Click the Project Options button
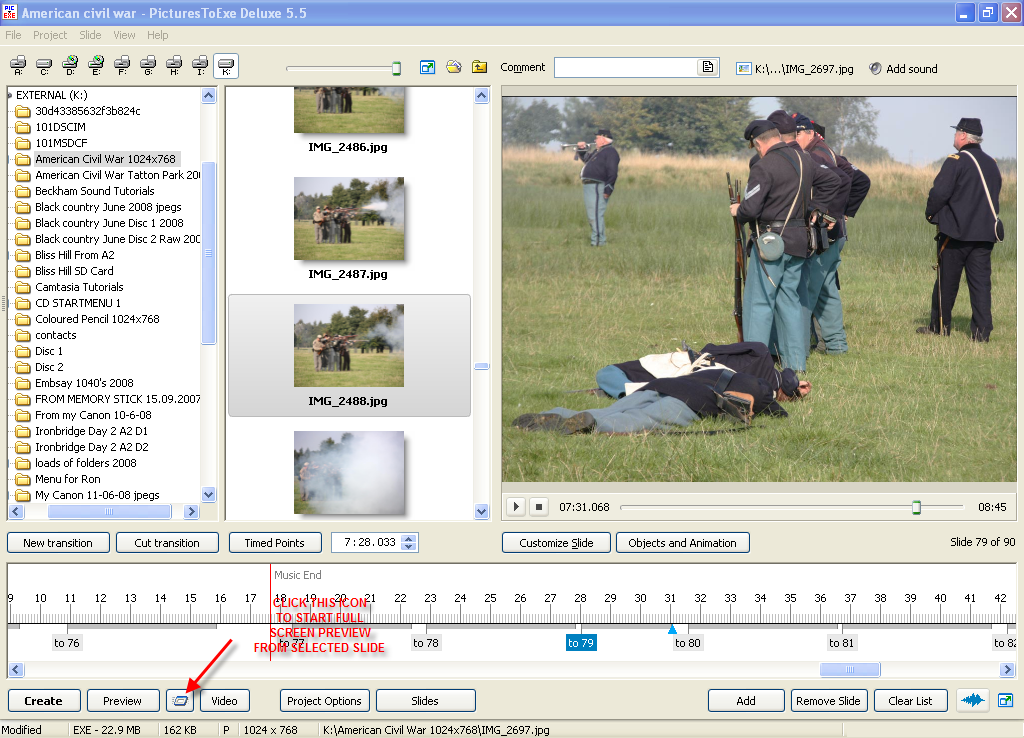 (x=325, y=701)
